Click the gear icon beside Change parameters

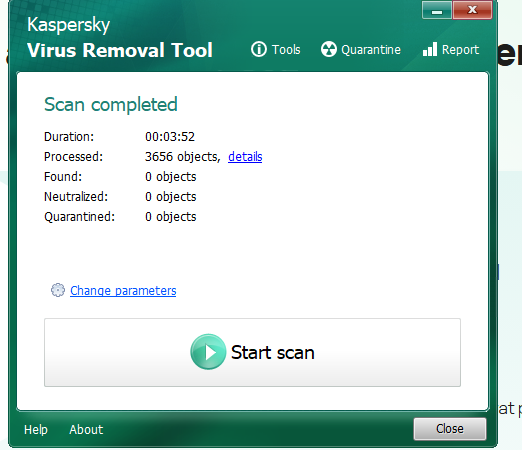pos(58,290)
